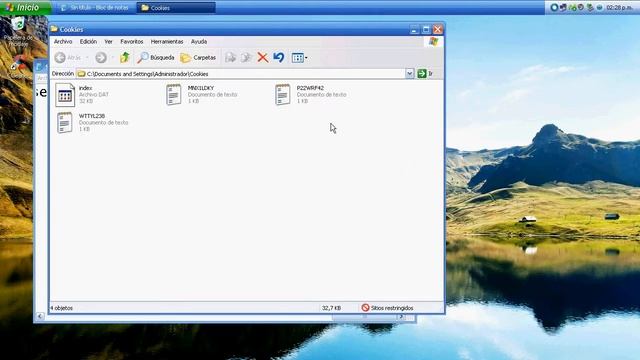The image size is (640, 360).
Task: Click Notepad window's right scroll arrow
Action: click(402, 317)
